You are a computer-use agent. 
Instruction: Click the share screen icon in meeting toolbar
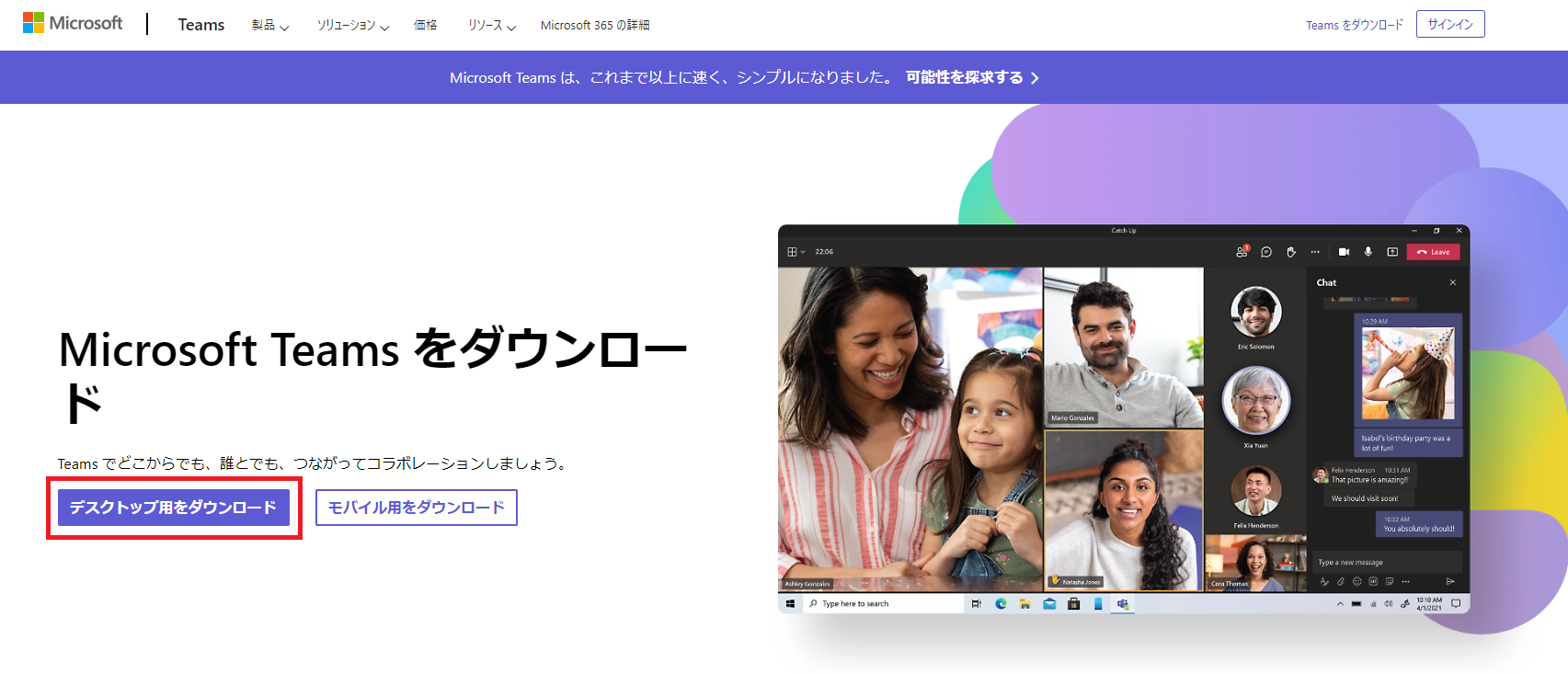(x=1392, y=252)
